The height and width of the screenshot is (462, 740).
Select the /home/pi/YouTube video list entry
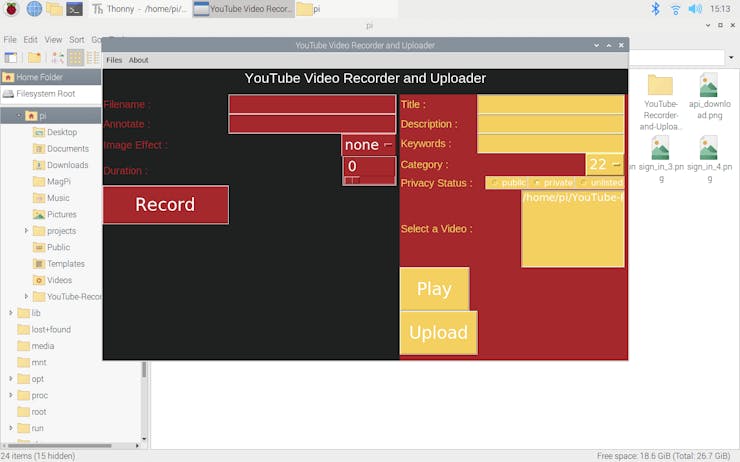click(573, 197)
